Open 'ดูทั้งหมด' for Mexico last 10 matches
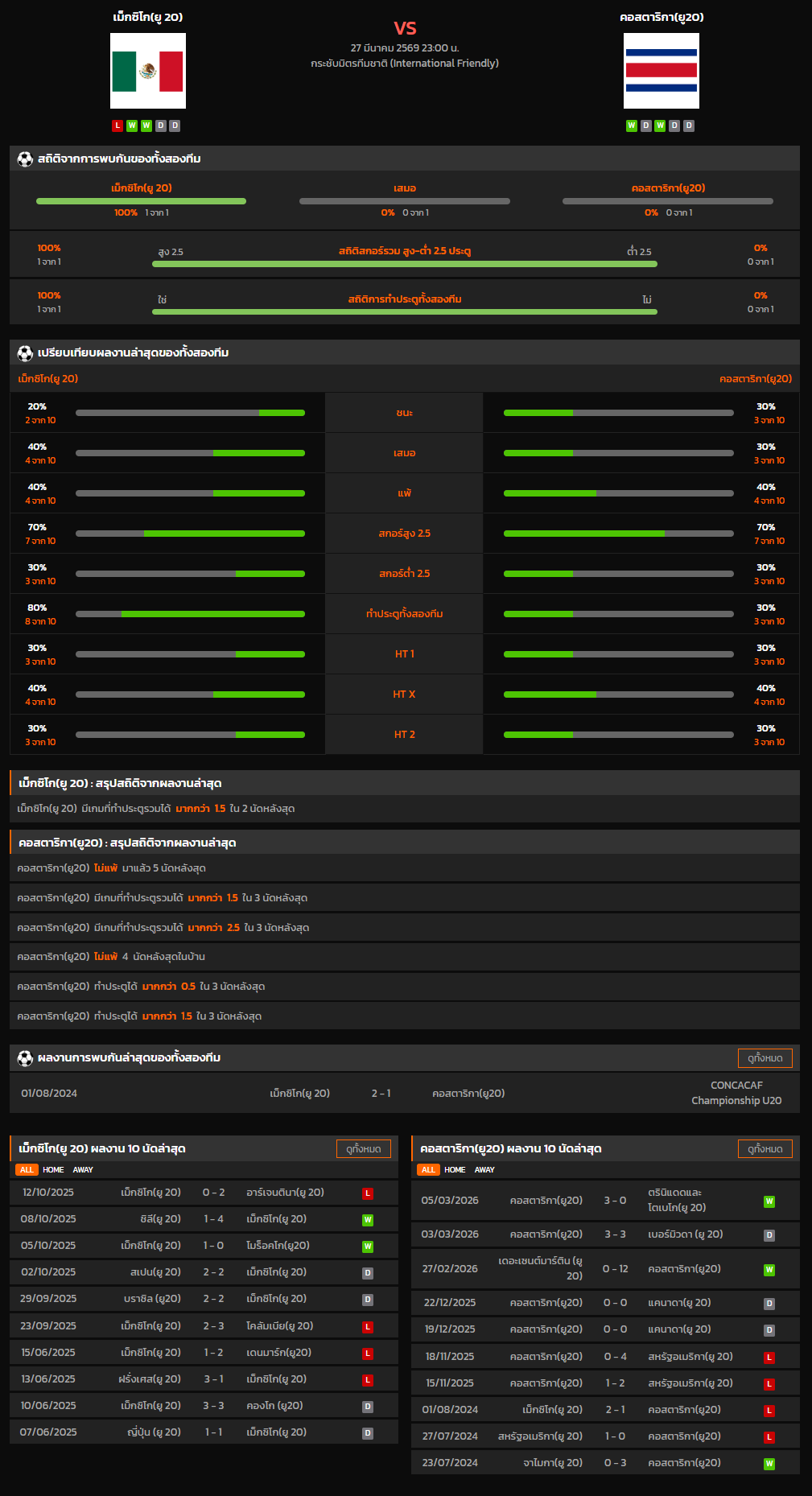This screenshot has height=1496, width=812. [363, 1149]
